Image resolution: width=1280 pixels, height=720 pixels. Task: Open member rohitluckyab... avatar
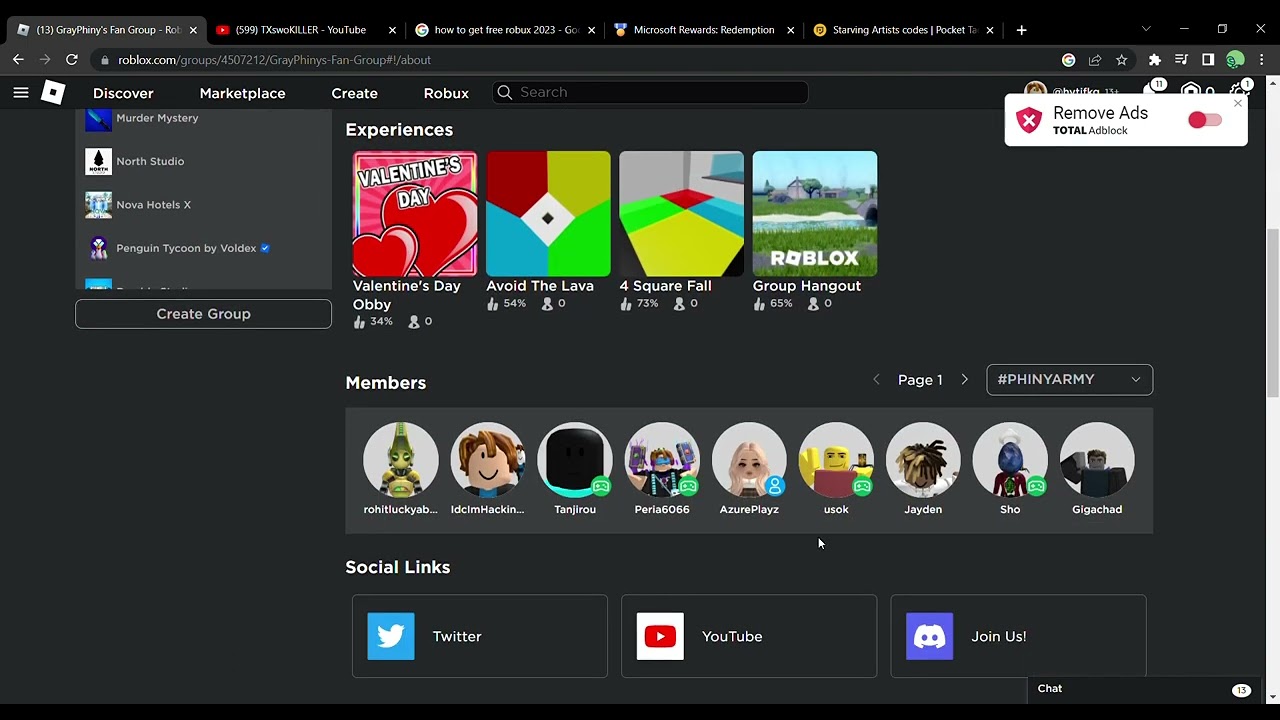tap(400, 460)
